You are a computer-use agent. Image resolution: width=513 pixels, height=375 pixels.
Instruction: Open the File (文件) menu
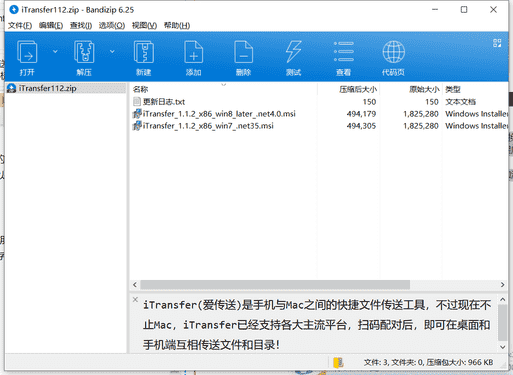20,25
